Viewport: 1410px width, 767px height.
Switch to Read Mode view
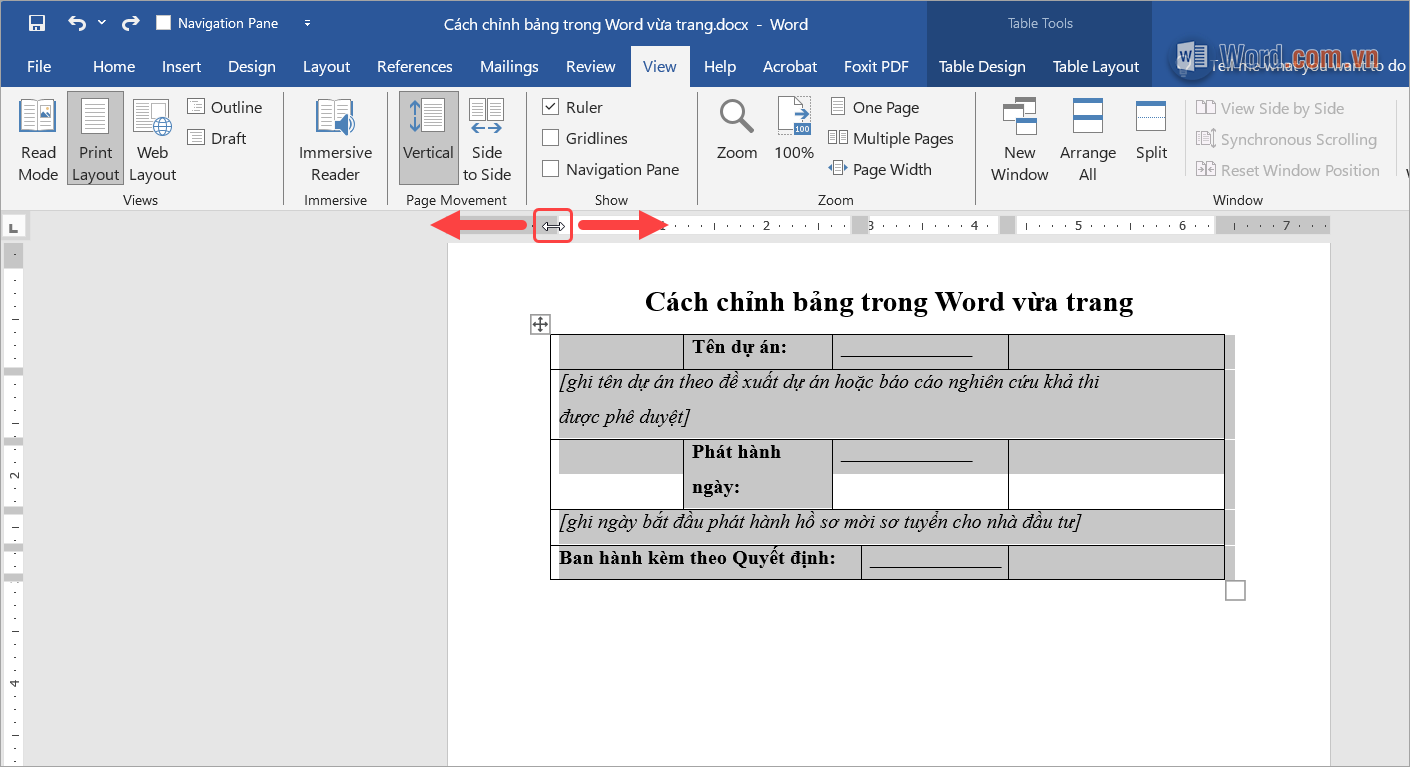click(x=38, y=139)
